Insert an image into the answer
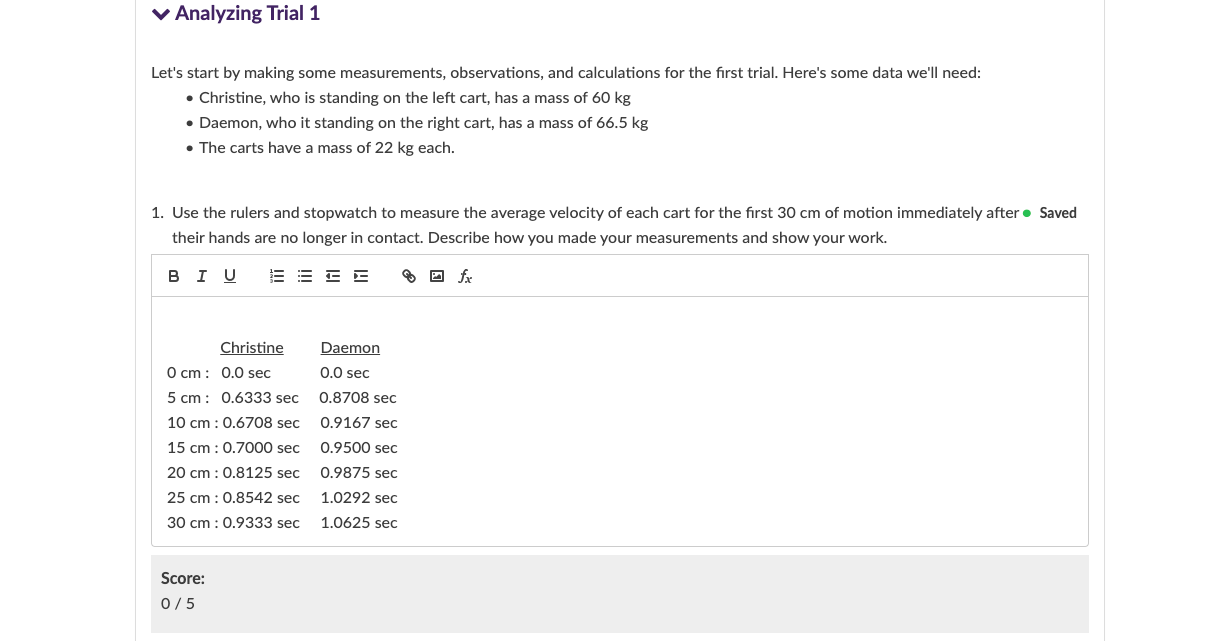 [437, 276]
